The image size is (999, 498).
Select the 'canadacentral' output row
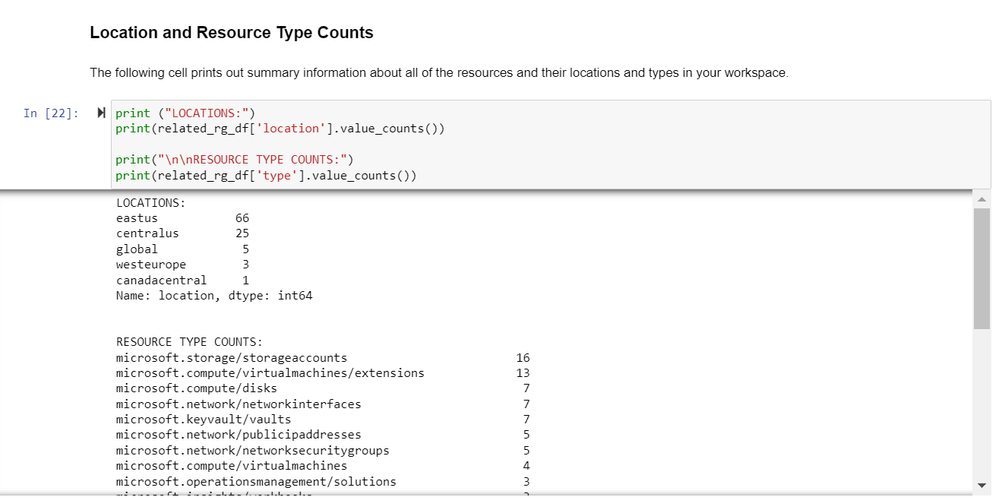point(182,280)
